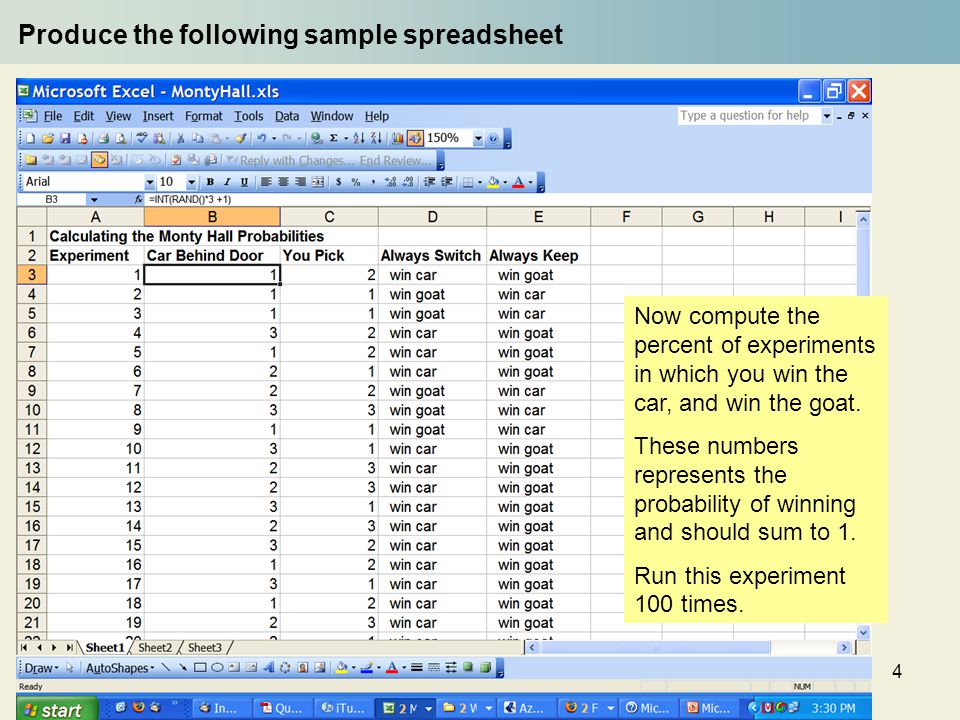Open Print Preview

120,138
